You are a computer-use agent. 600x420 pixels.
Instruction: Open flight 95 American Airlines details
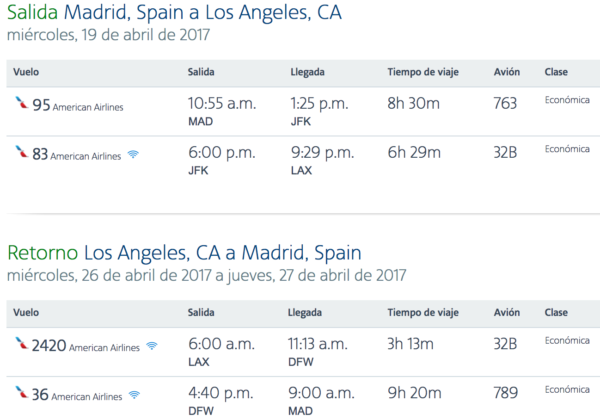78,105
